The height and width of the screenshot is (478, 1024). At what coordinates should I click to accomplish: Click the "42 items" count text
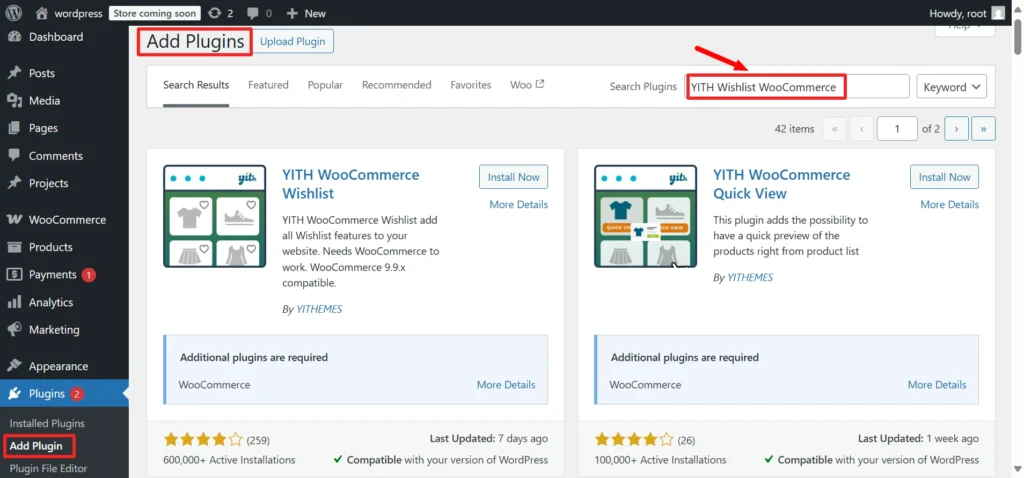point(794,129)
